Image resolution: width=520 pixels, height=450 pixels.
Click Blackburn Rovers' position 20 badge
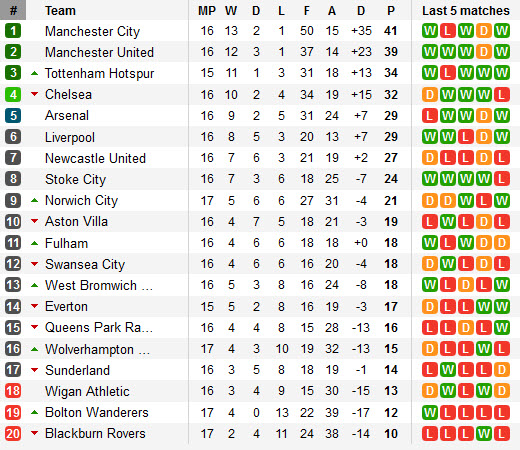click(x=13, y=433)
